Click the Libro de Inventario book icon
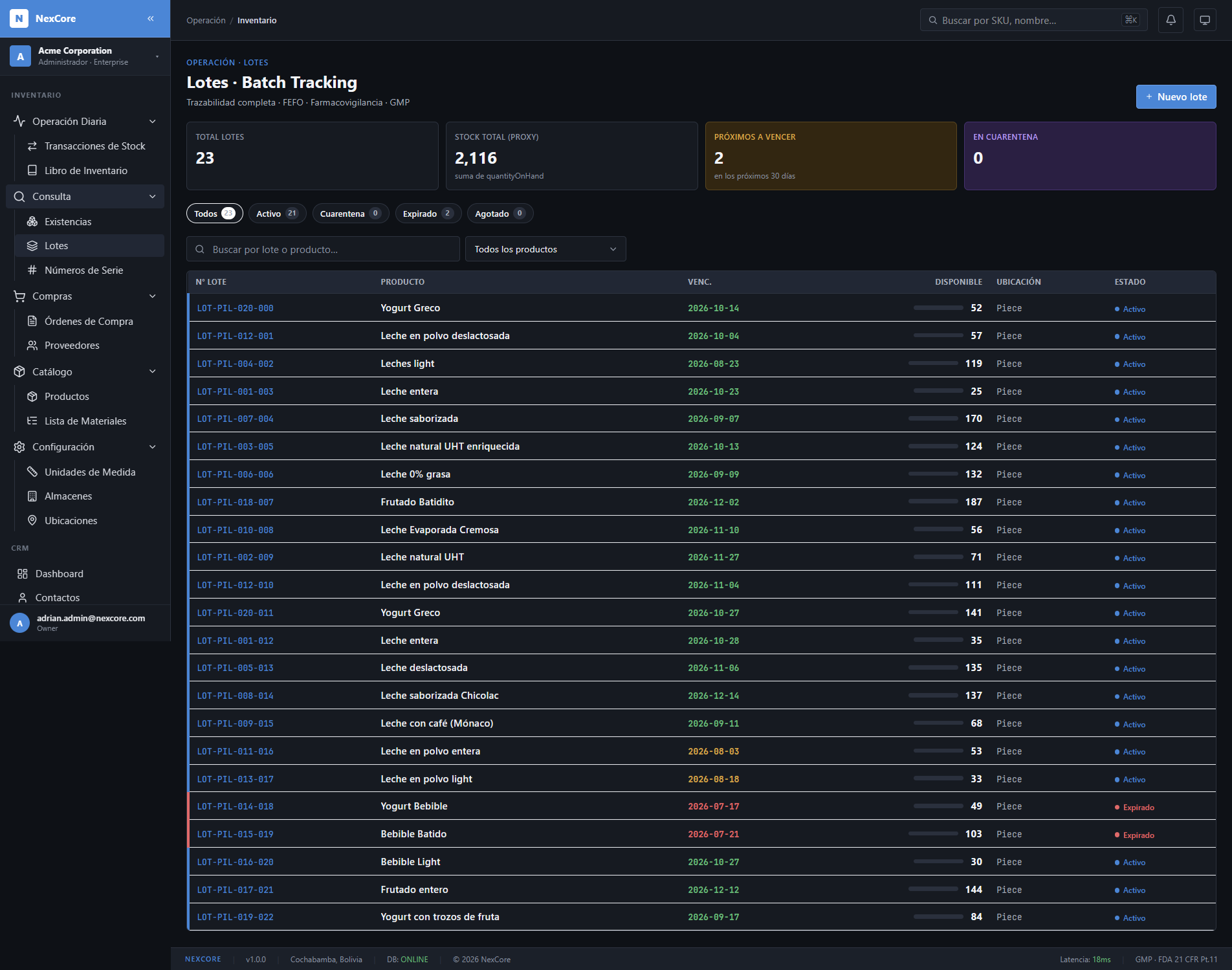This screenshot has width=1232, height=970. [32, 170]
